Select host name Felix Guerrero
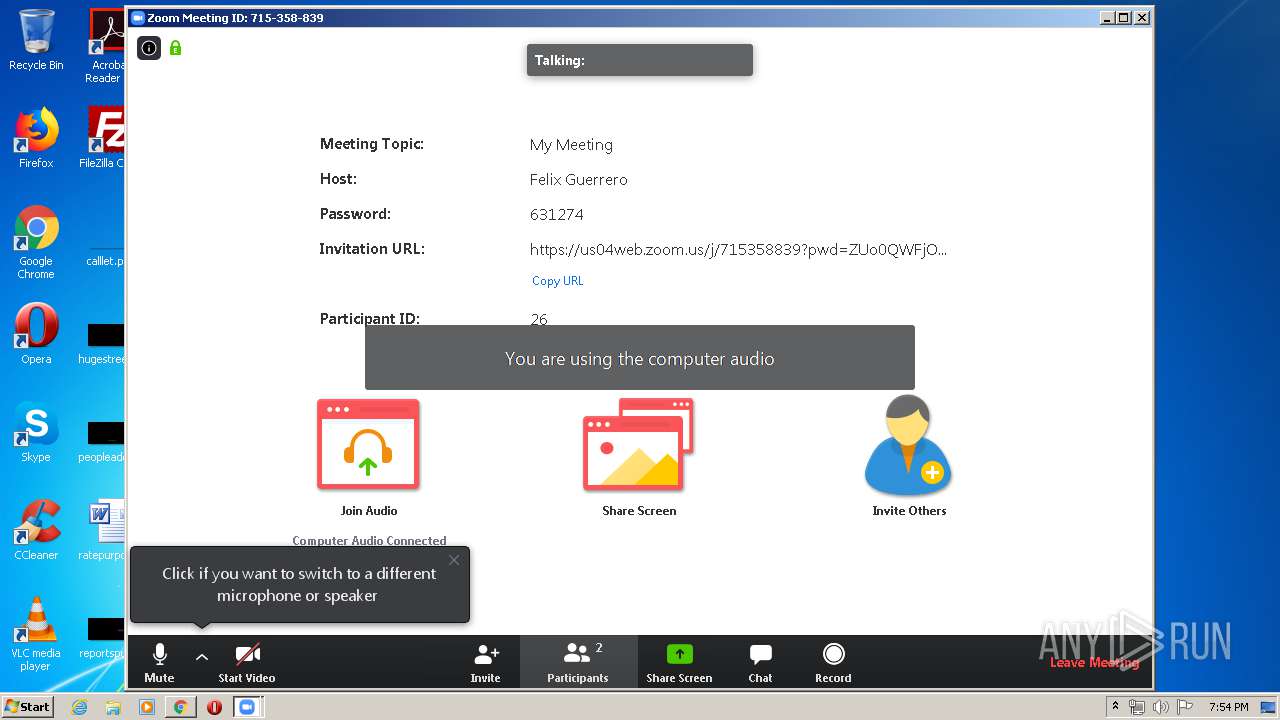 (579, 180)
